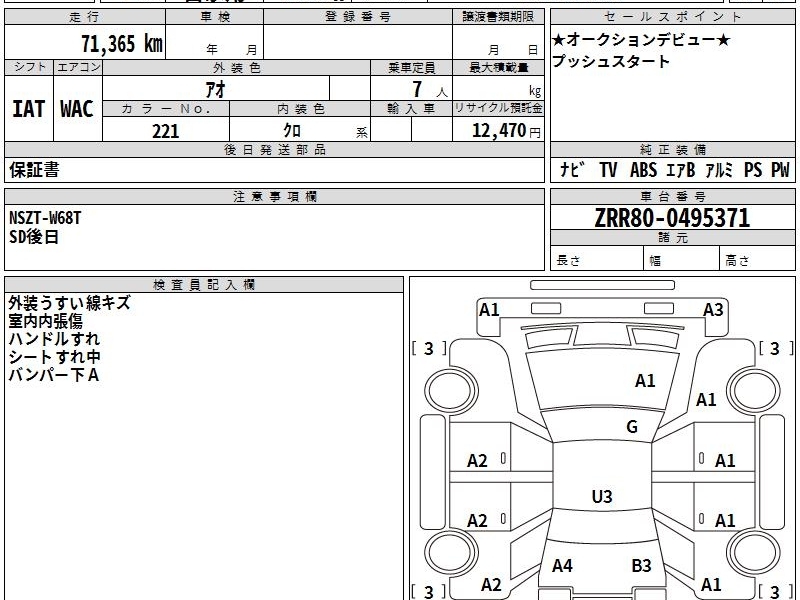The width and height of the screenshot is (800, 600).
Task: Select the セールスポイント header
Action: (x=672, y=17)
